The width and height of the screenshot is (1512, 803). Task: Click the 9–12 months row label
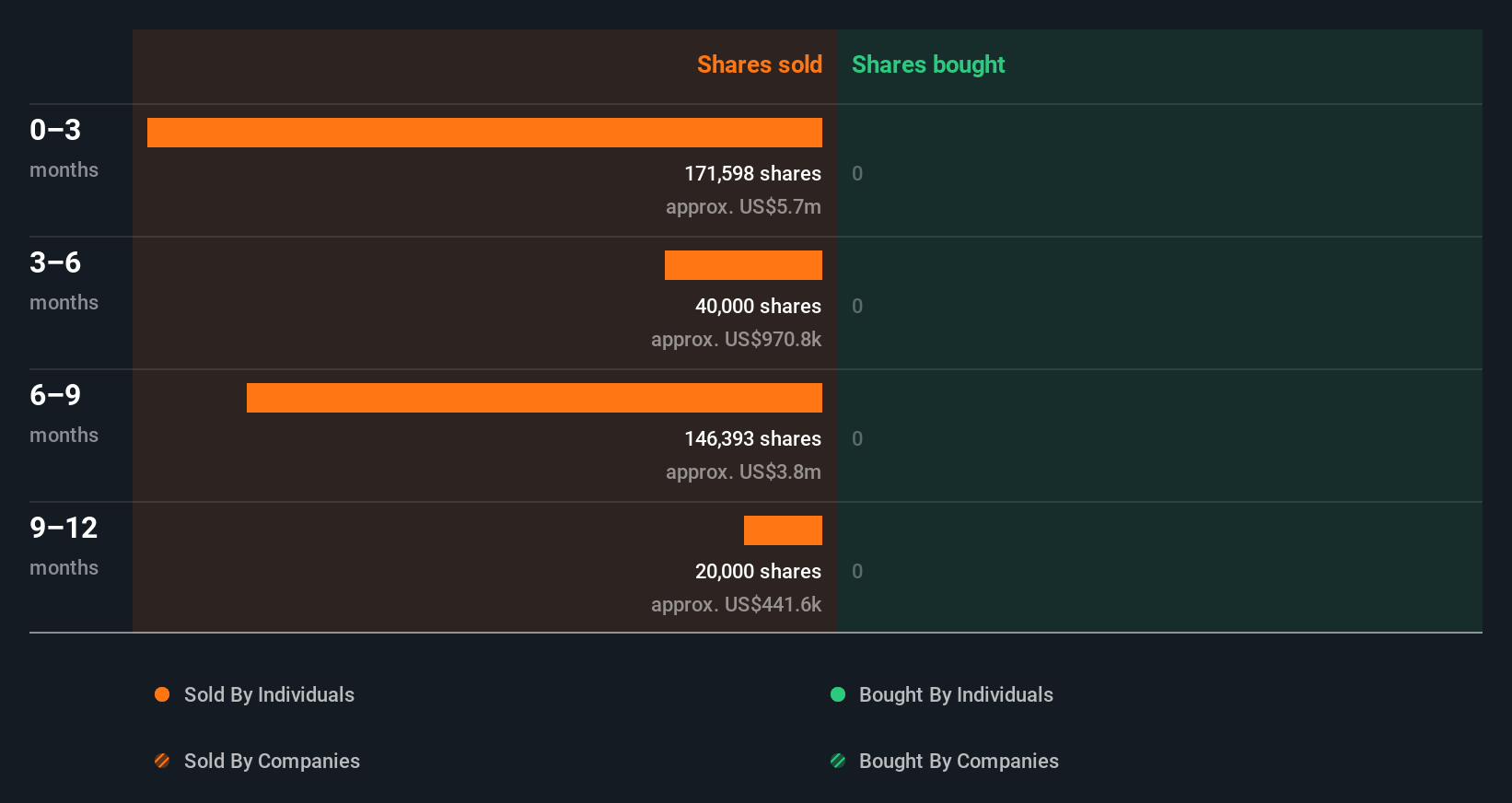(x=64, y=546)
